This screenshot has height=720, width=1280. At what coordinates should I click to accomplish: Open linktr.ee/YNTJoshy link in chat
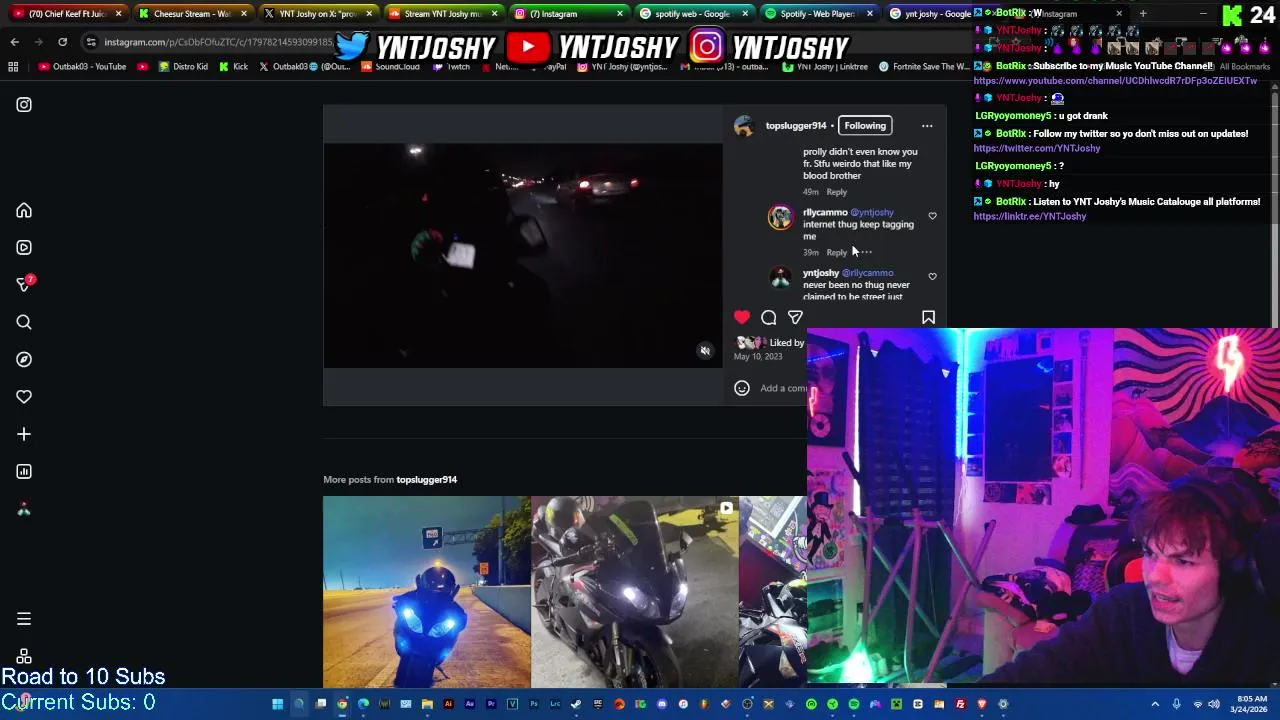[x=1029, y=216]
